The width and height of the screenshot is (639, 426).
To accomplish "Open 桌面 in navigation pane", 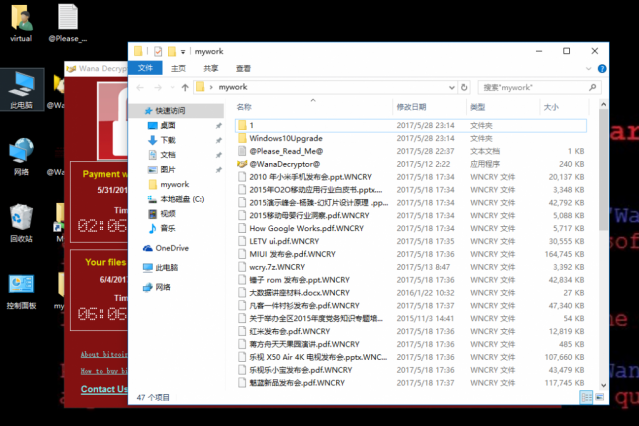I will [x=167, y=125].
